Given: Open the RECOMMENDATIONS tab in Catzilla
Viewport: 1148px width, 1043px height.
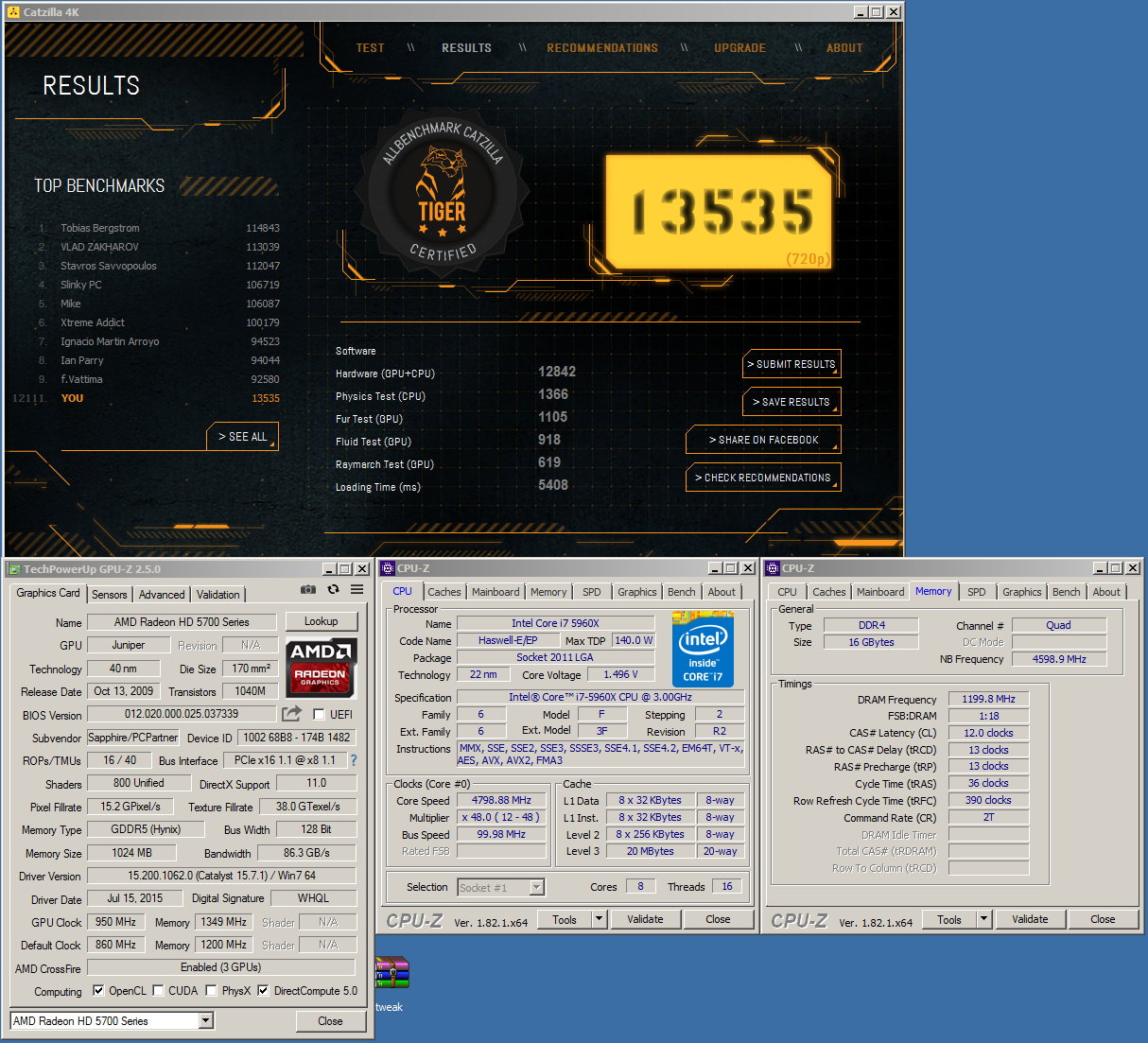Looking at the screenshot, I should (602, 47).
